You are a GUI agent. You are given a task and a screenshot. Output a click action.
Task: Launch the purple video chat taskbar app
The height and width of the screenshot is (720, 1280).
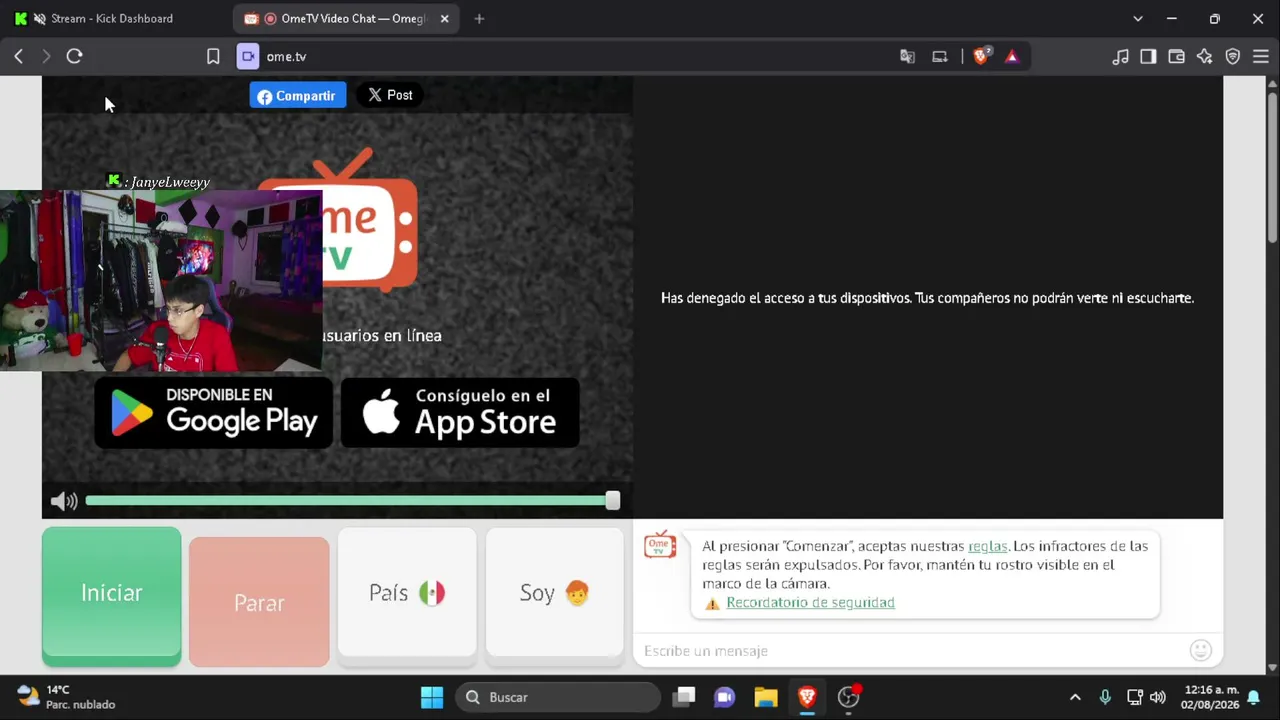pos(725,697)
